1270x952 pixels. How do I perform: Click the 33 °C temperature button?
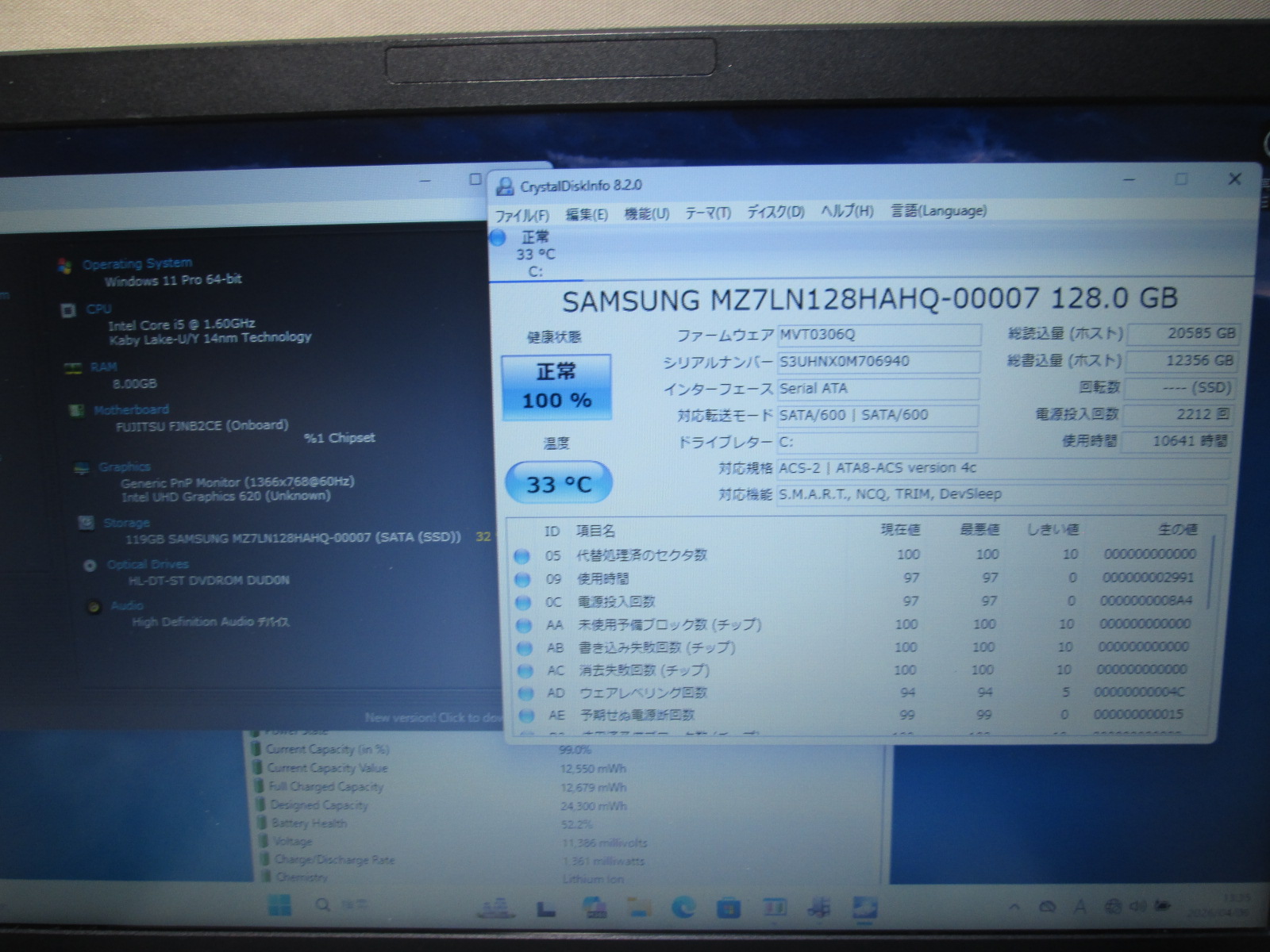tap(559, 483)
